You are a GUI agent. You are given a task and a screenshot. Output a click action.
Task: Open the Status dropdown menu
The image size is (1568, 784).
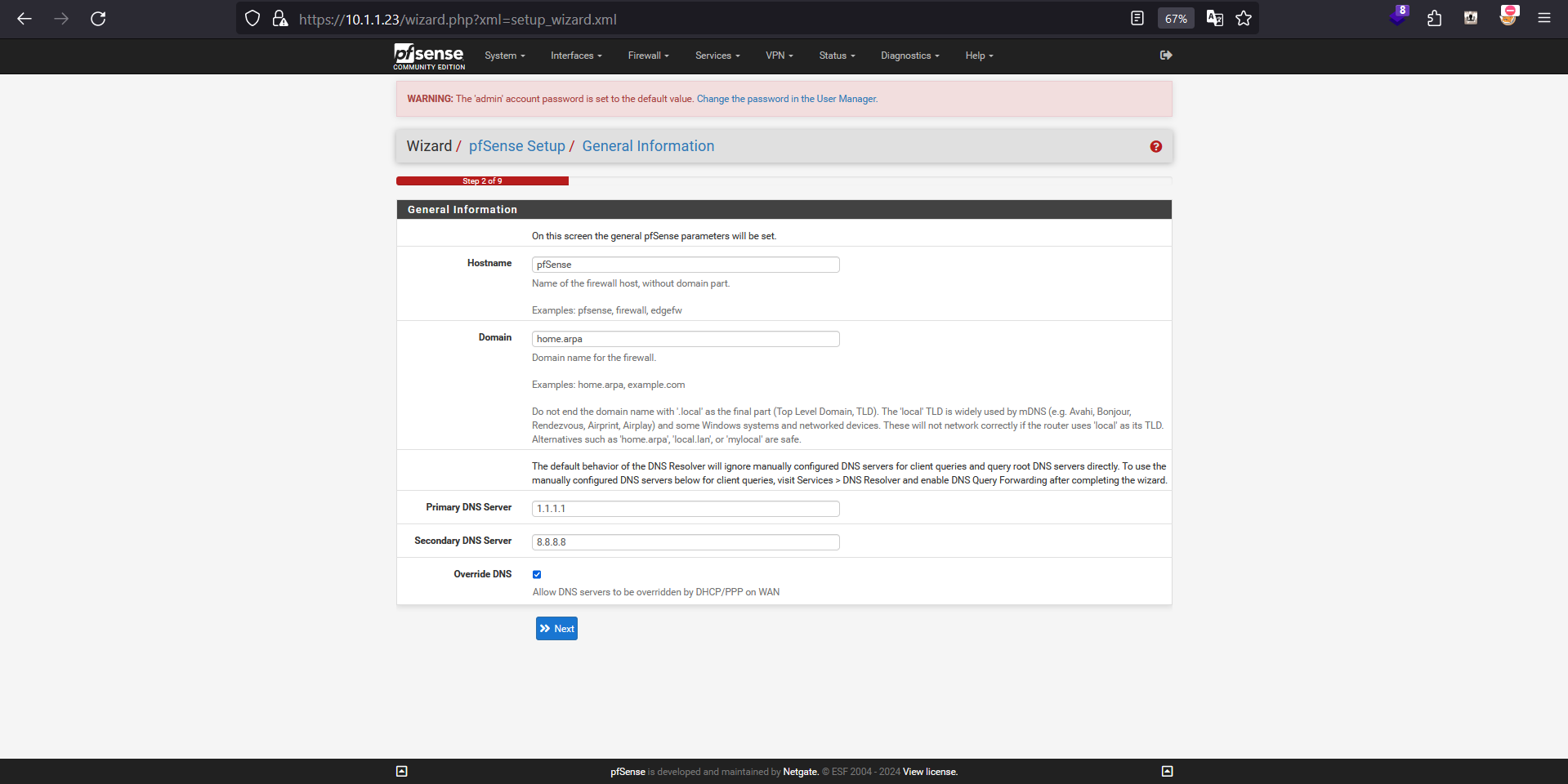[x=838, y=56]
